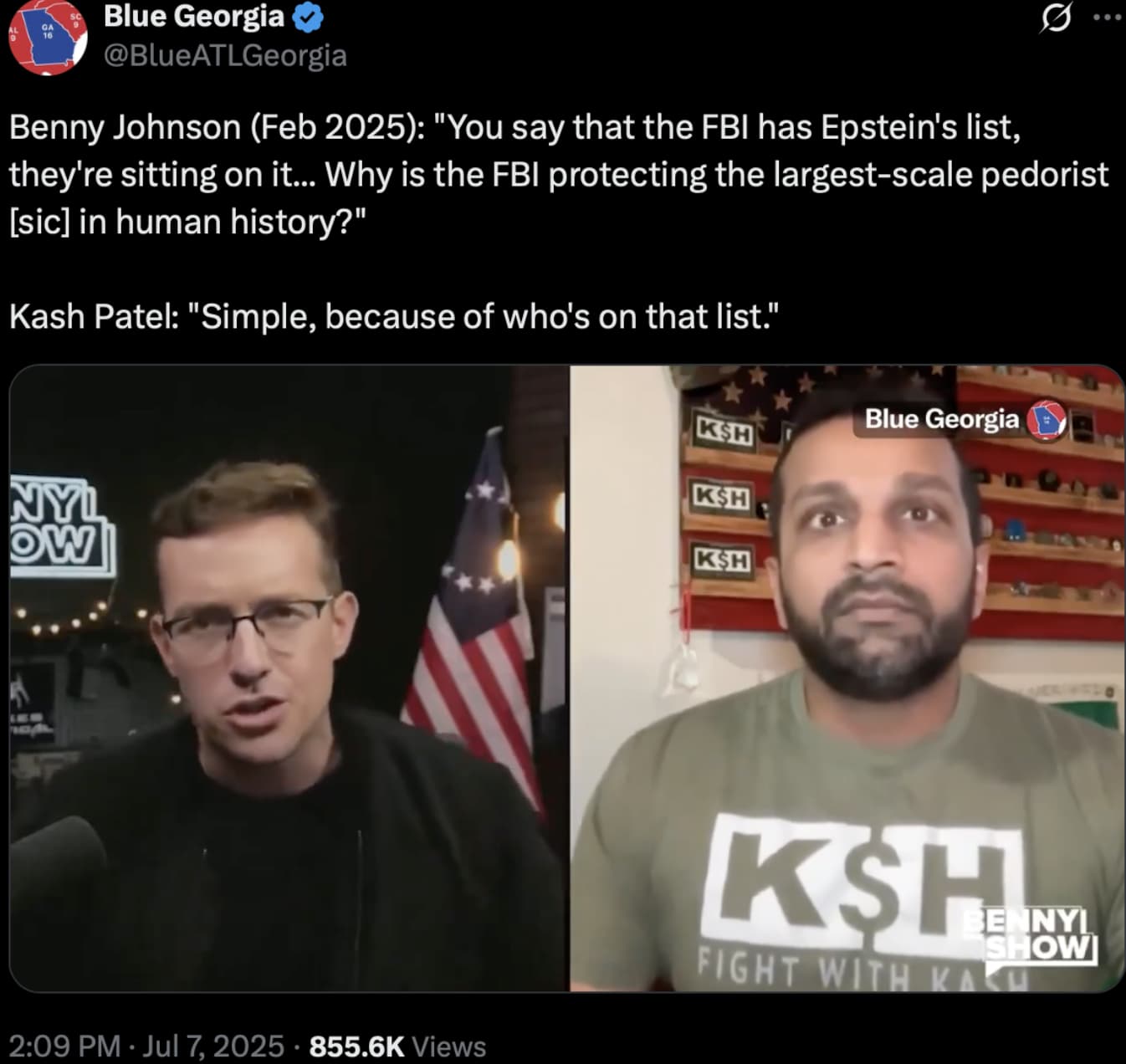Play video on the green t-shirt guest's side
The width and height of the screenshot is (1126, 1064).
pos(847,678)
